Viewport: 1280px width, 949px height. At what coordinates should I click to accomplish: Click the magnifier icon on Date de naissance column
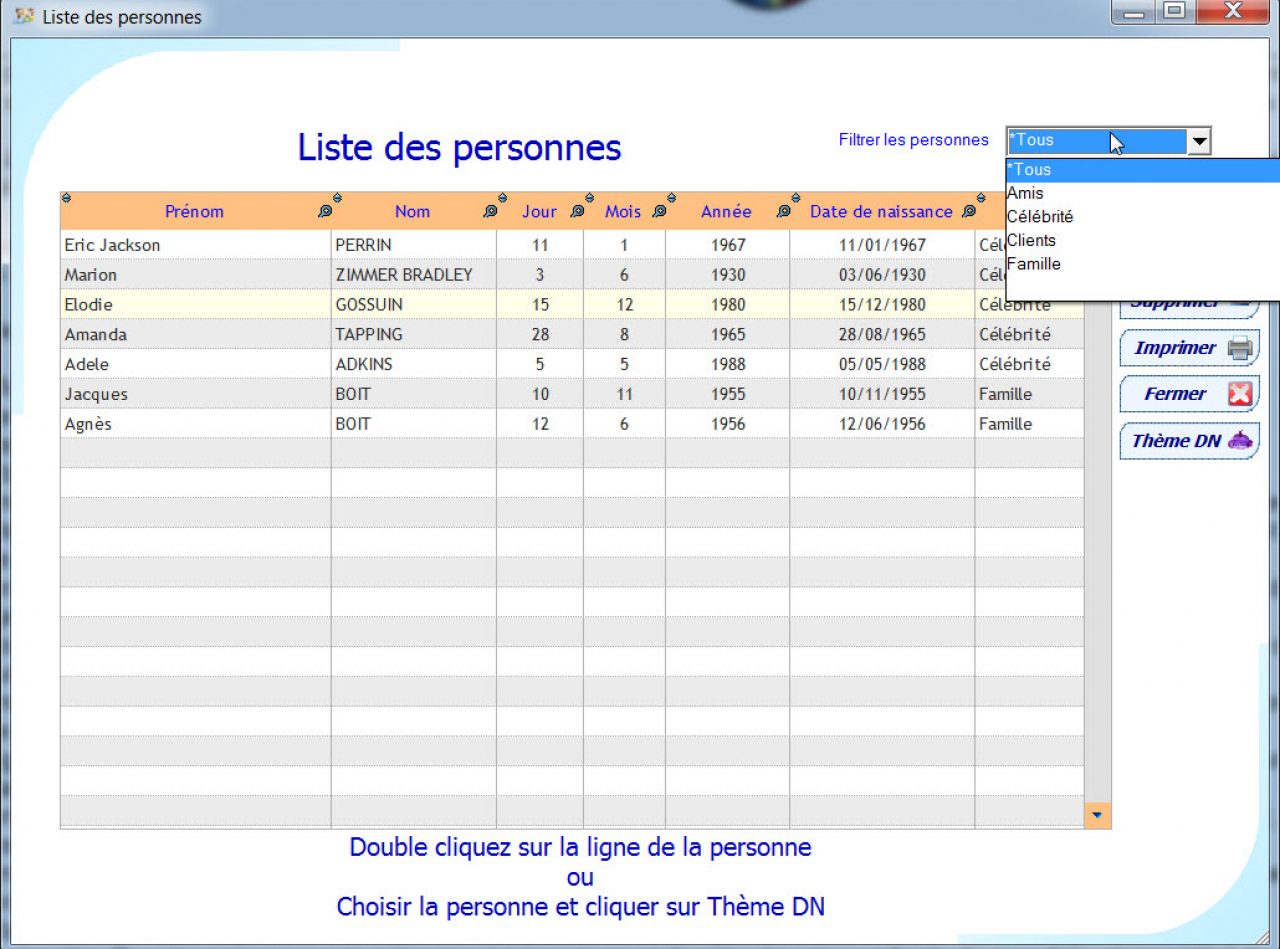966,212
